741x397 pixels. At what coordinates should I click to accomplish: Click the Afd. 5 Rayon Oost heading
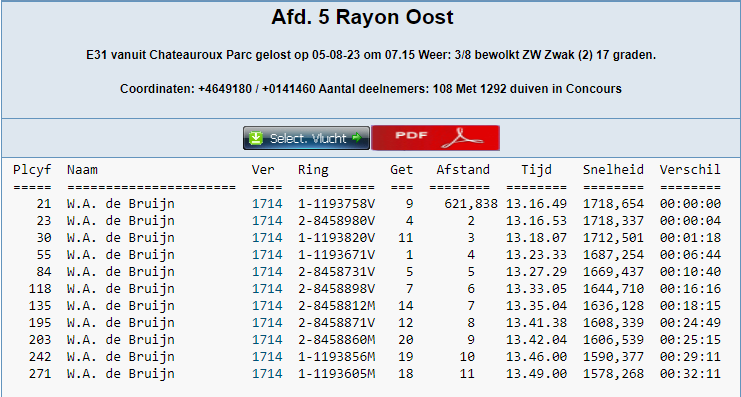[x=362, y=17]
